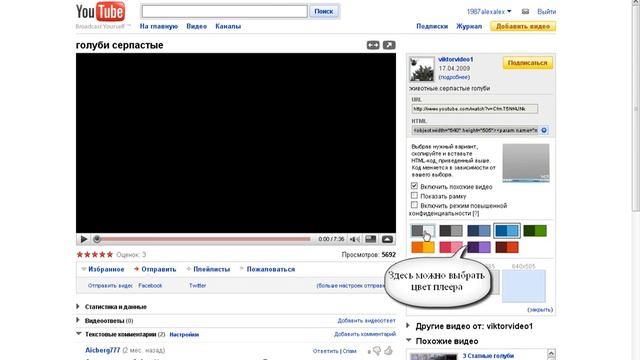The height and width of the screenshot is (360, 640).
Task: Select the 'Отправить' tab
Action: point(155,269)
